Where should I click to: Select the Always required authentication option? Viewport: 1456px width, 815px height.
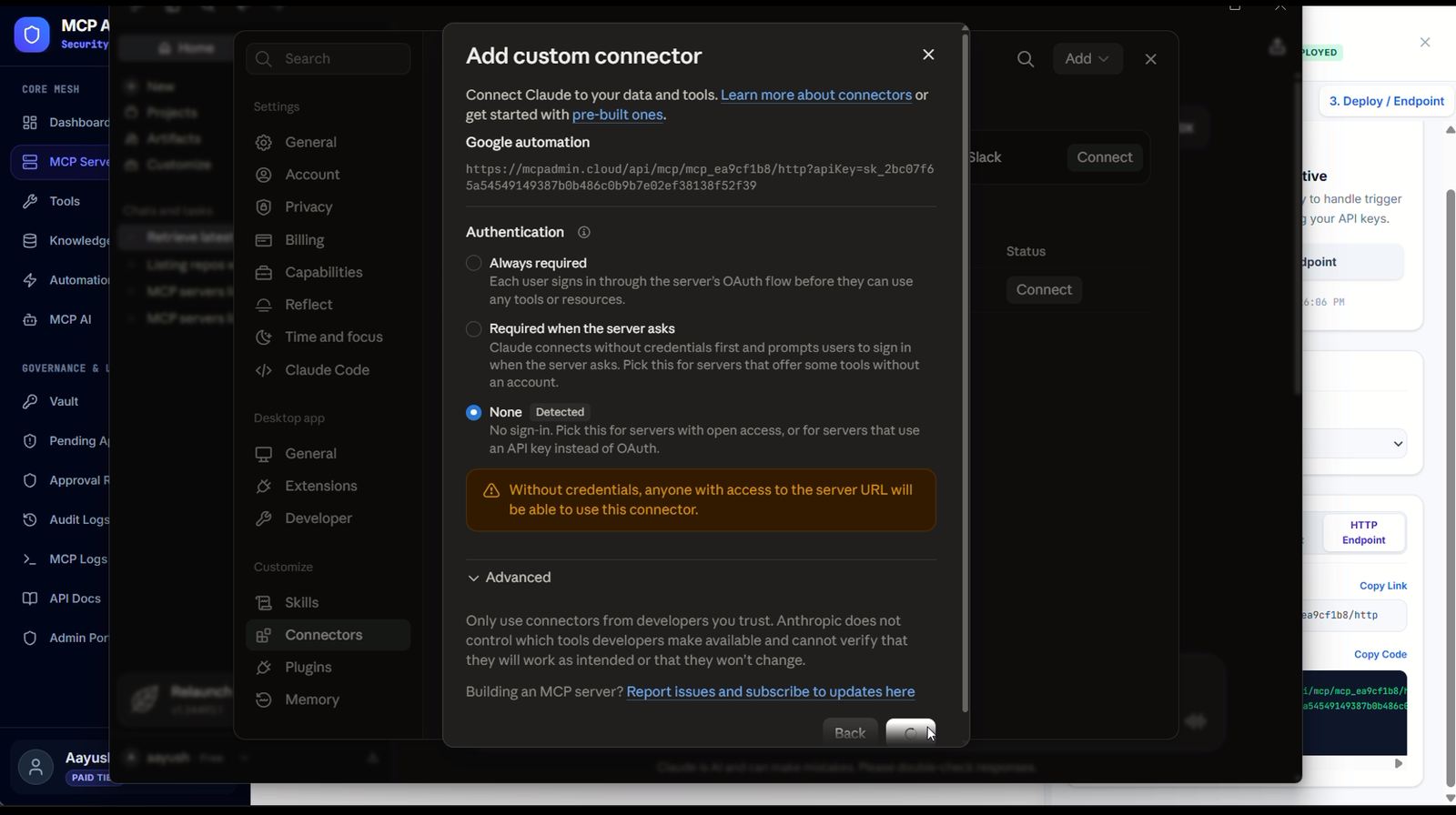coord(473,263)
